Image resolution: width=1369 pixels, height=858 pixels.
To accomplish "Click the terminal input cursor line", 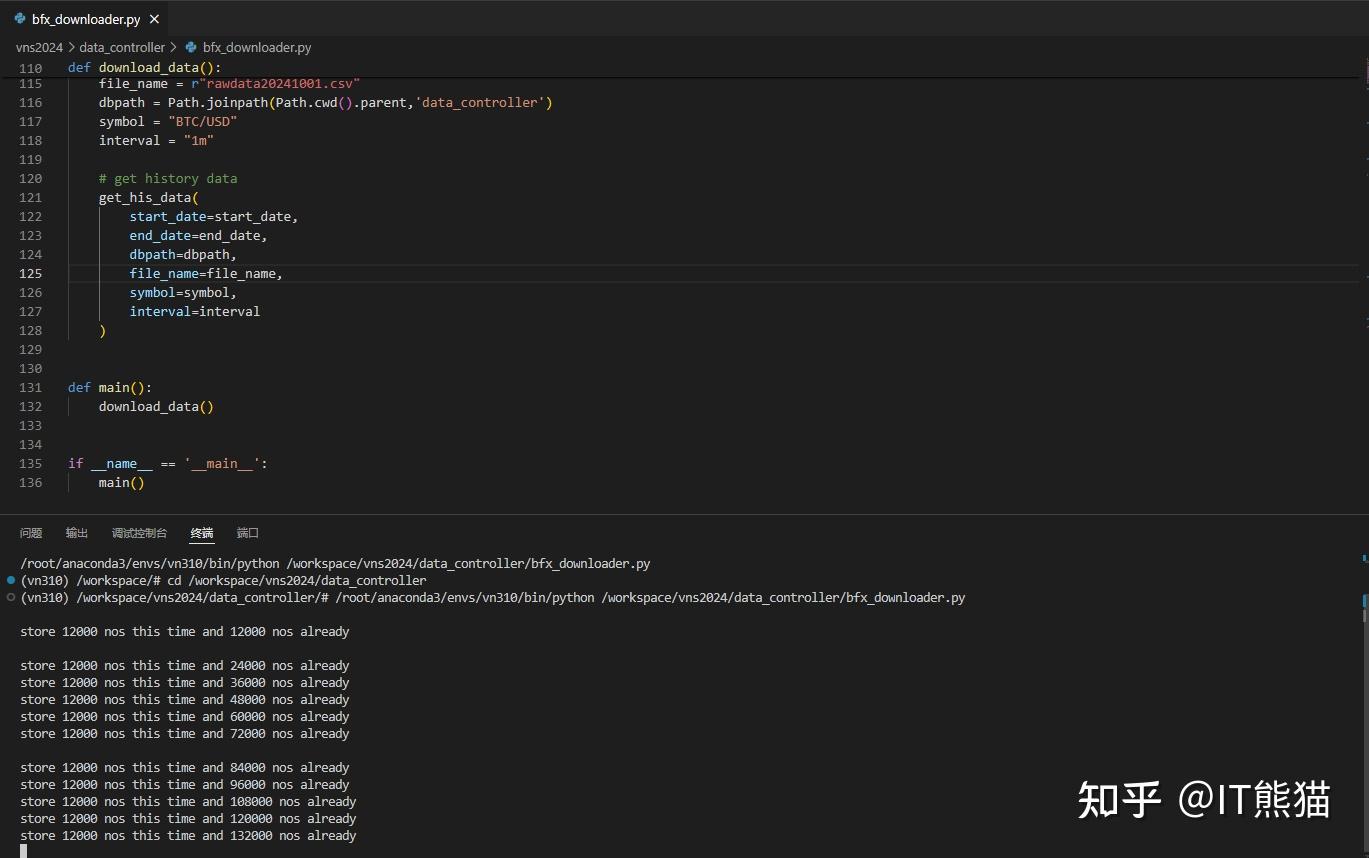I will (22, 851).
